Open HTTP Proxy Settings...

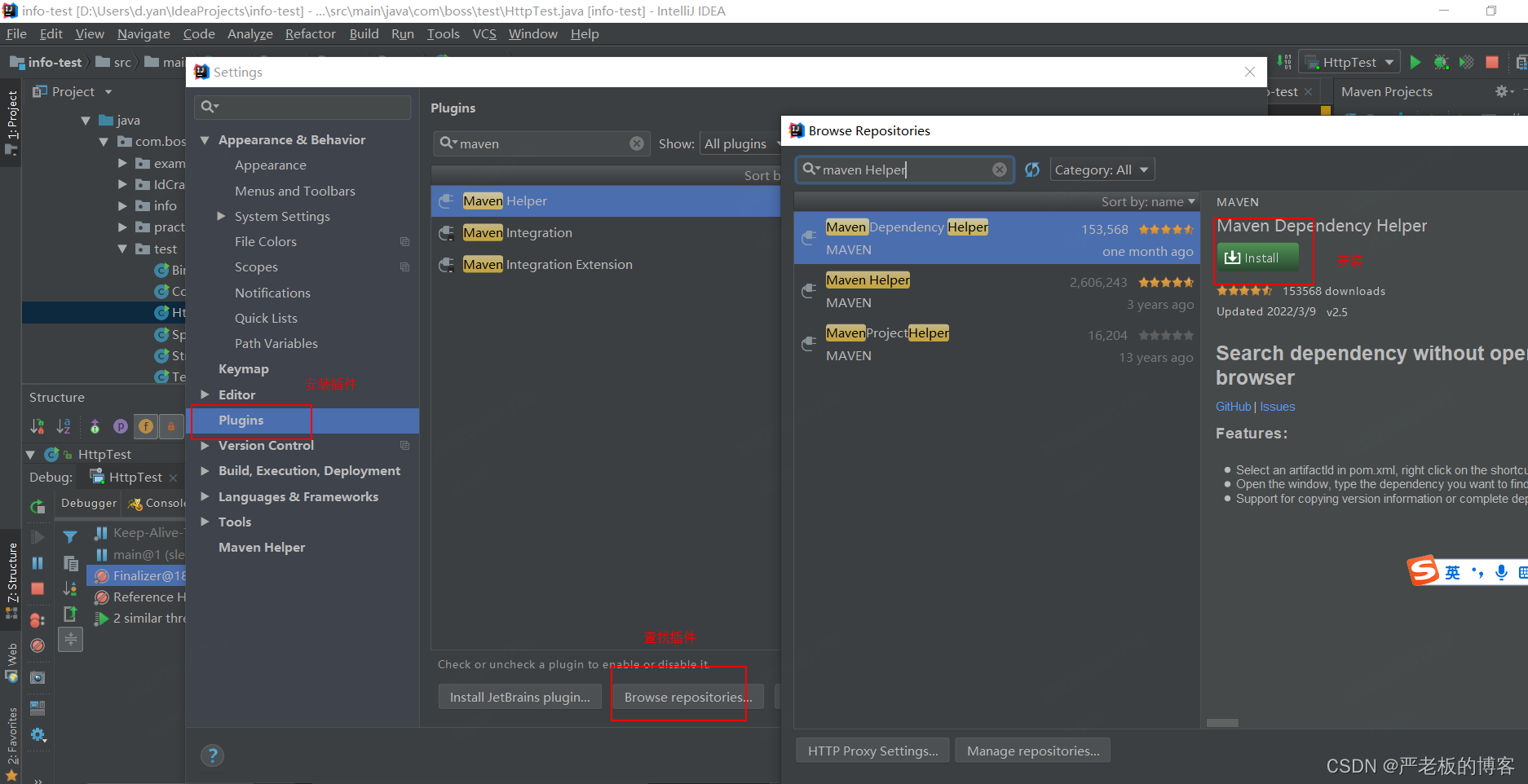872,751
